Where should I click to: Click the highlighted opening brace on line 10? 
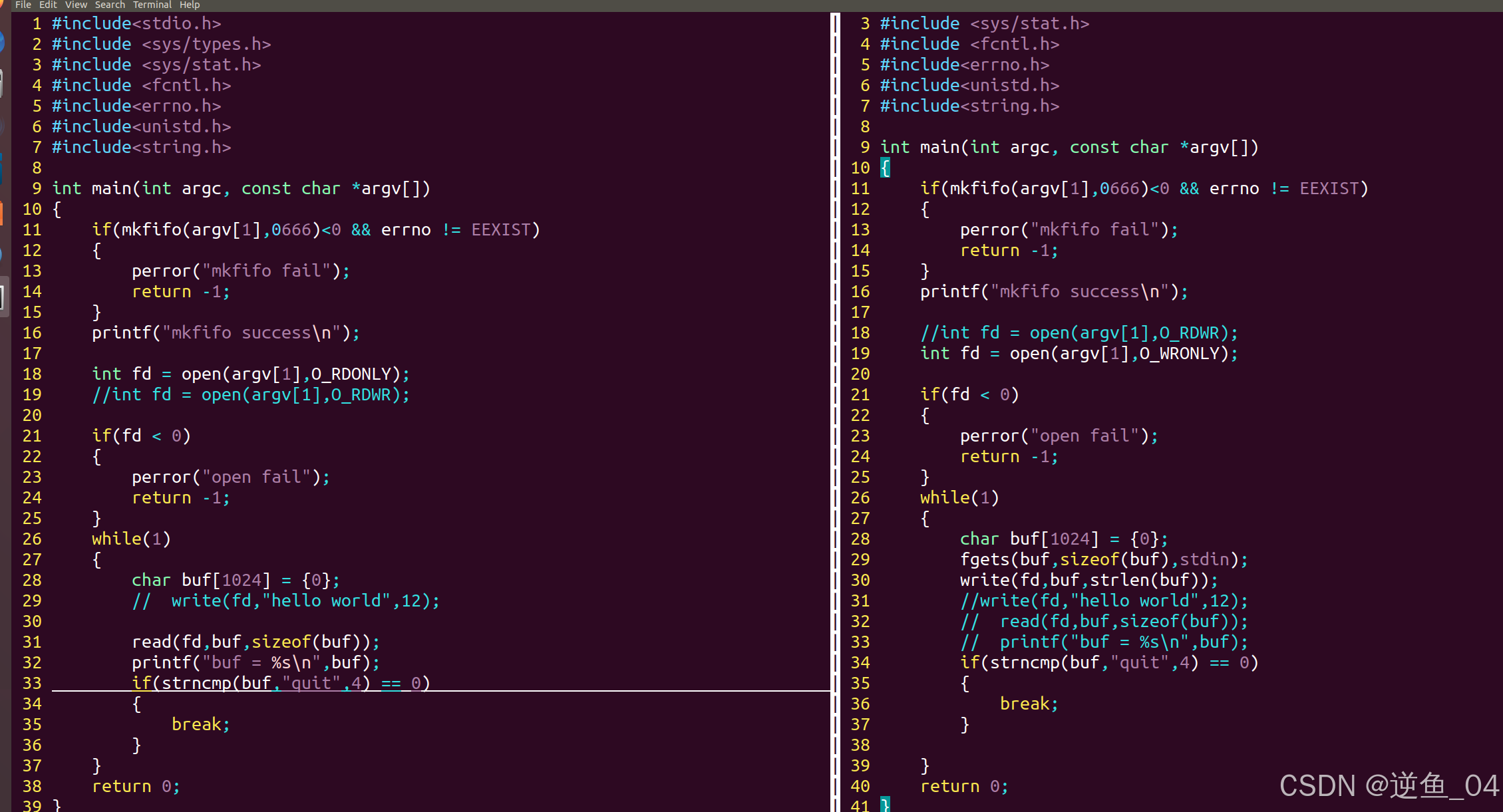pos(885,168)
